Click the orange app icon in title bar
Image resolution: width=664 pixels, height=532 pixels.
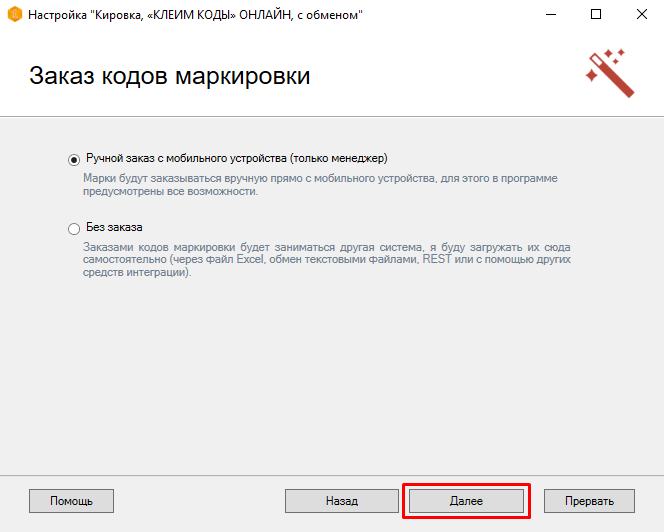point(15,14)
